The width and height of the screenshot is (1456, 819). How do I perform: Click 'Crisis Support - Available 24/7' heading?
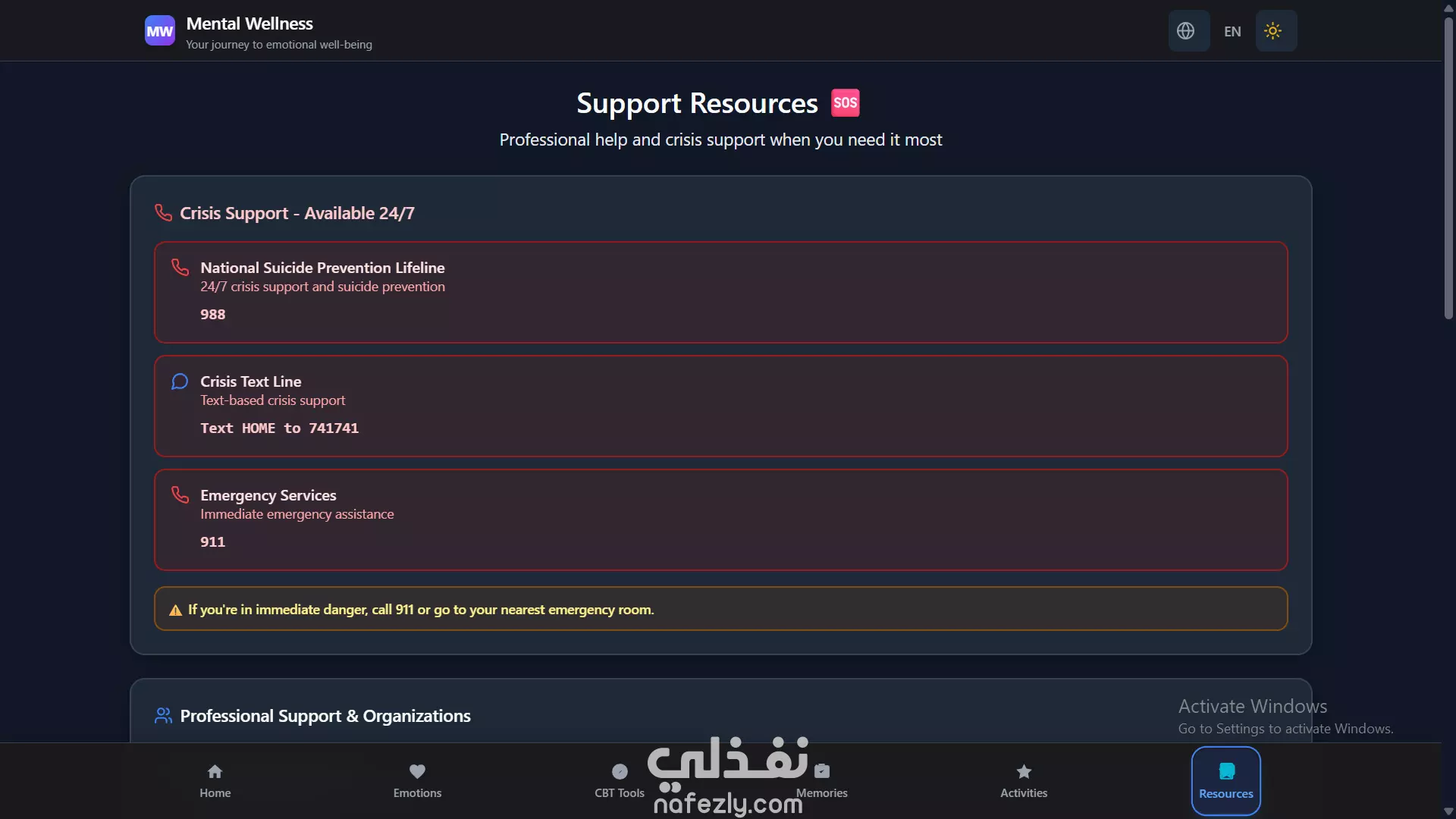tap(297, 213)
